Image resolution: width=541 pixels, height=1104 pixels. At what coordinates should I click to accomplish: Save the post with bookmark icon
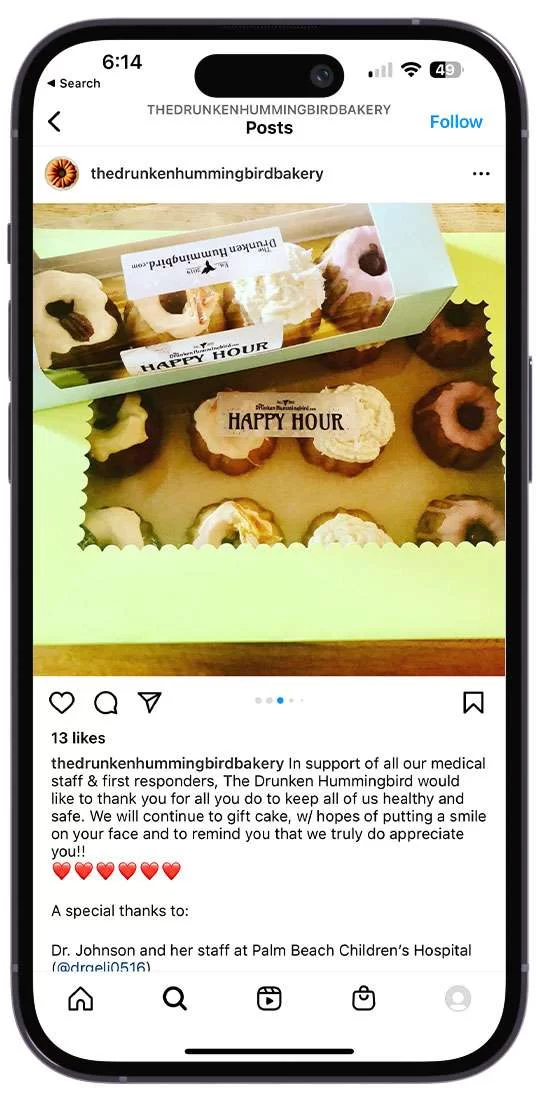coord(473,702)
